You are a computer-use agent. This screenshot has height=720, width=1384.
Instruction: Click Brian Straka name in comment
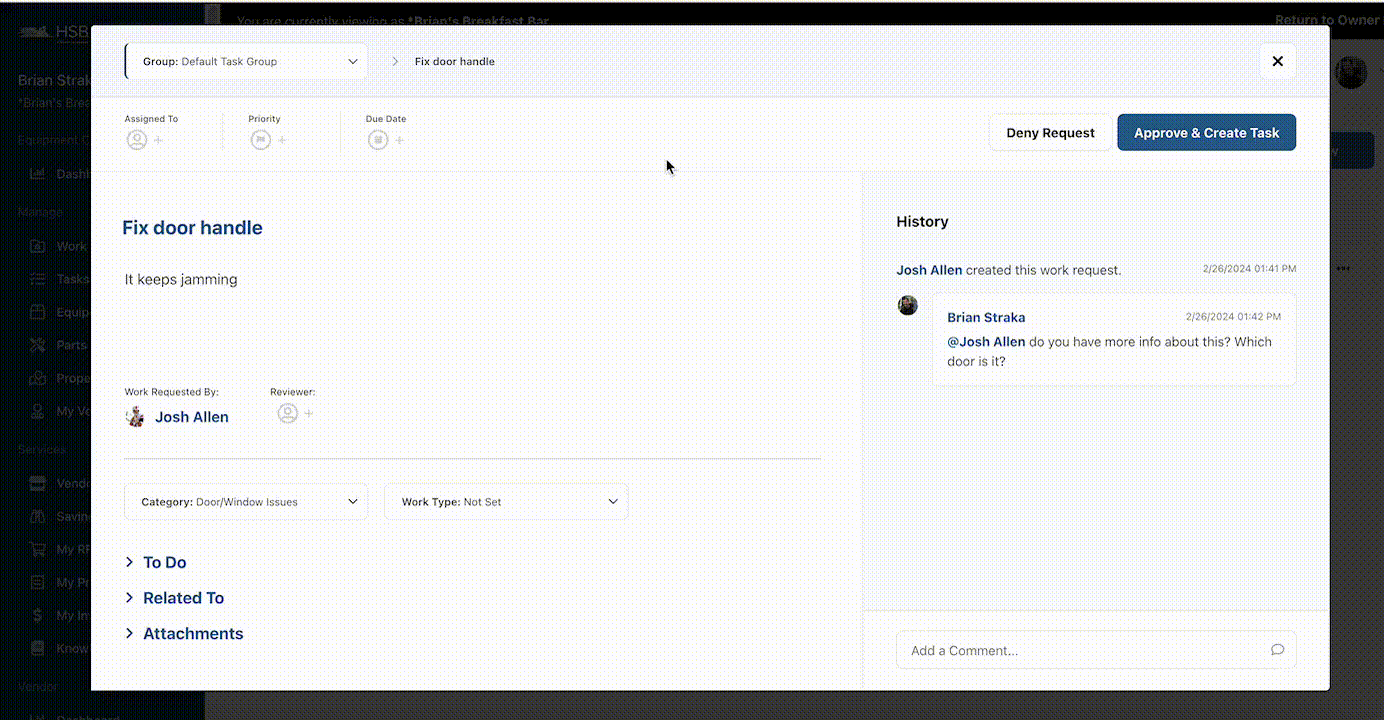(x=986, y=317)
